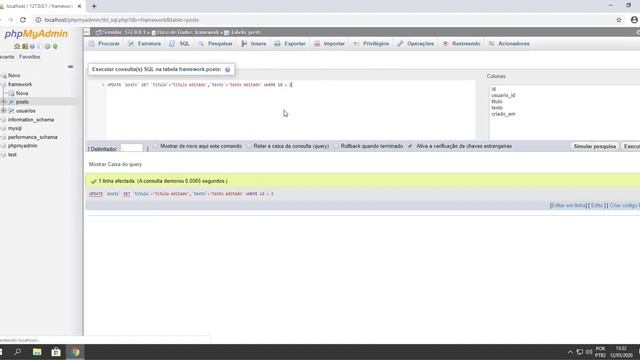Expand the performance_schema database node
The width and height of the screenshot is (640, 360).
click(x=3, y=138)
